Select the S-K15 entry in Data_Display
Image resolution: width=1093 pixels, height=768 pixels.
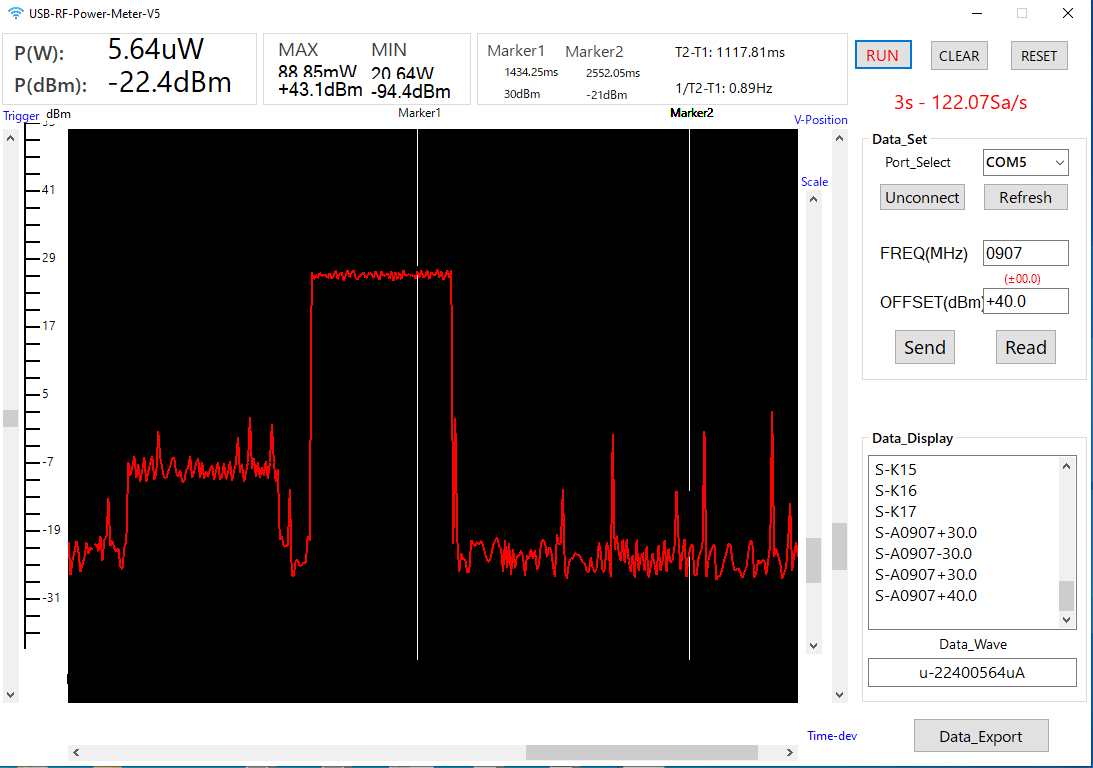[895, 470]
